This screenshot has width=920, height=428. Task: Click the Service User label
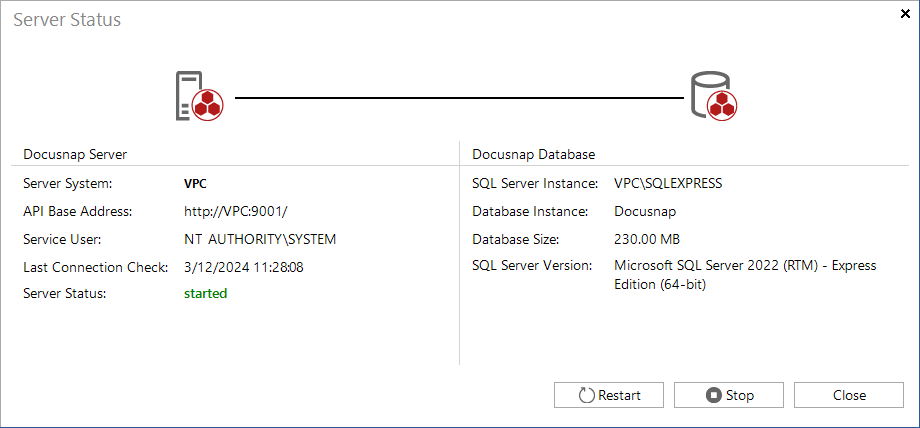point(62,239)
